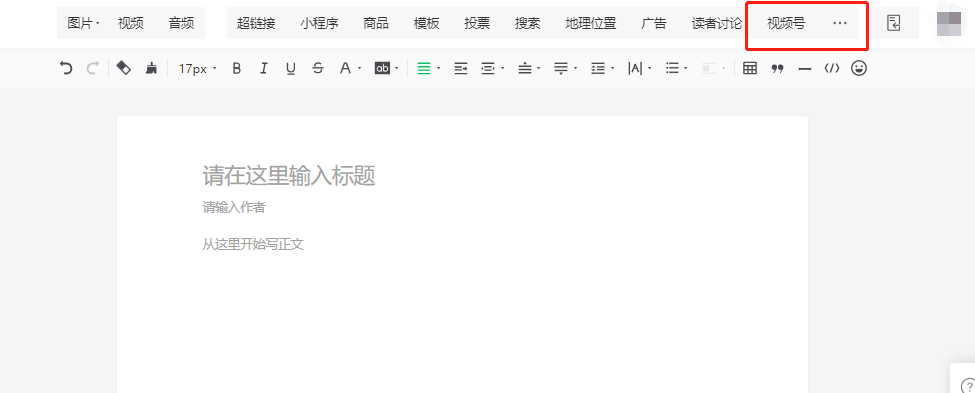Add a 地理位置
The image size is (975, 393).
[x=591, y=24]
